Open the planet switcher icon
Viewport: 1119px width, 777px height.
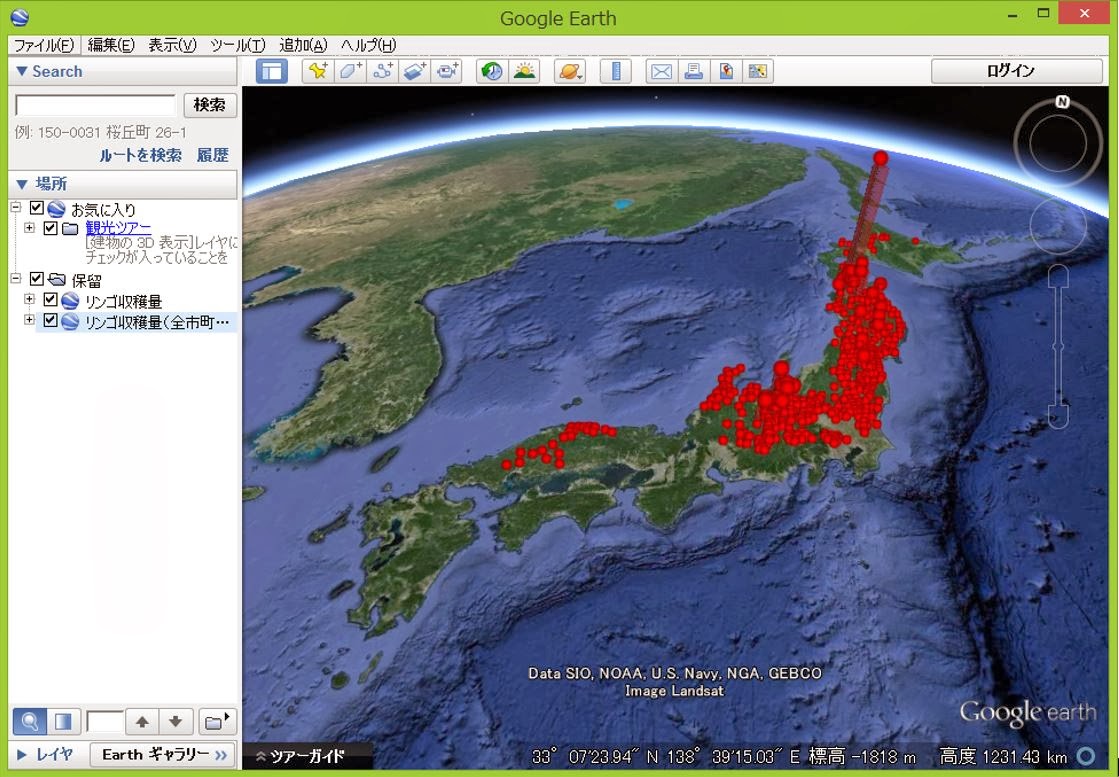[x=569, y=71]
